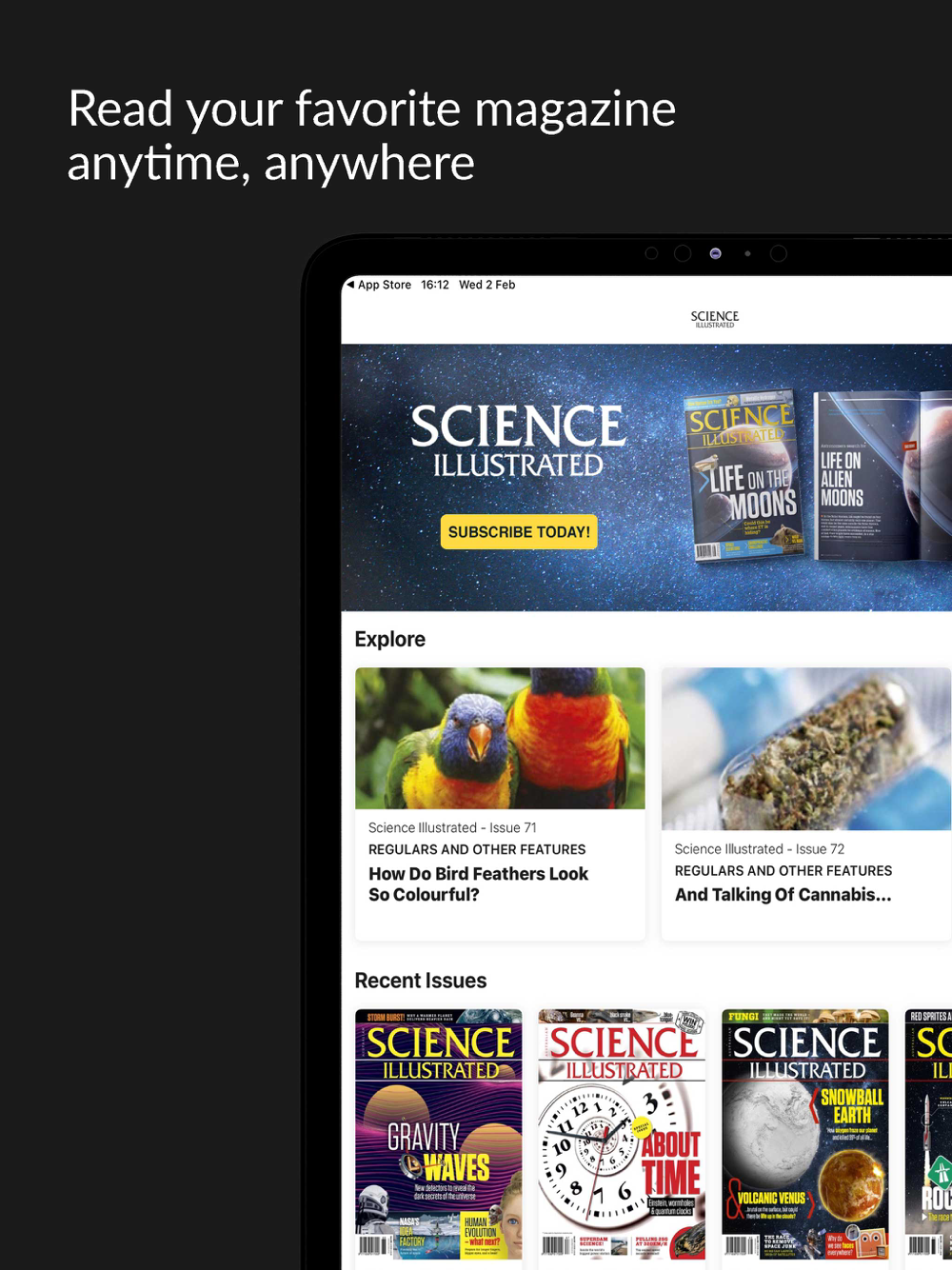Tap the Subscribe Today! button
This screenshot has width=952, height=1270.
pyautogui.click(x=519, y=532)
